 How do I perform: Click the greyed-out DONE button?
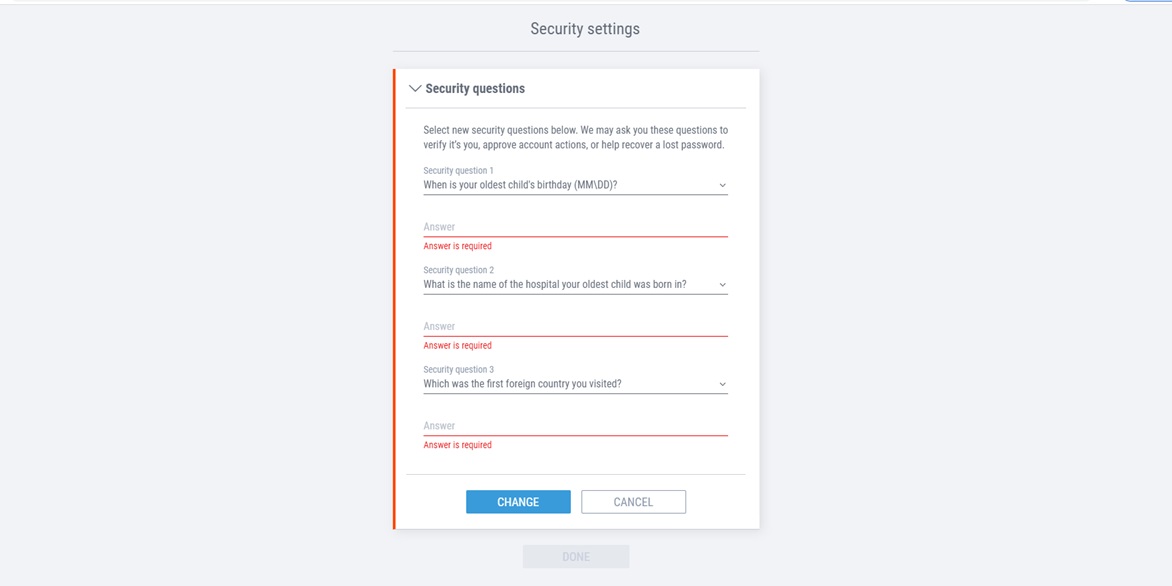(576, 557)
